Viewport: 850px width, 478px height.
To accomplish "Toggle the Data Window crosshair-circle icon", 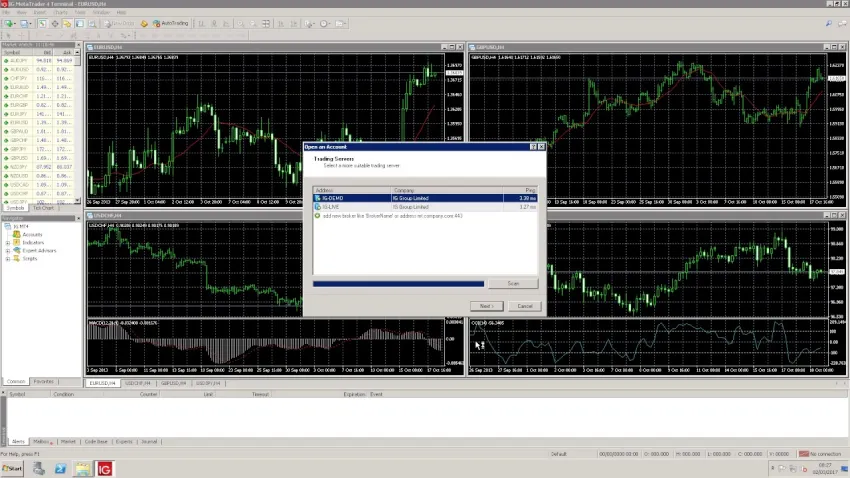I will coord(55,23).
